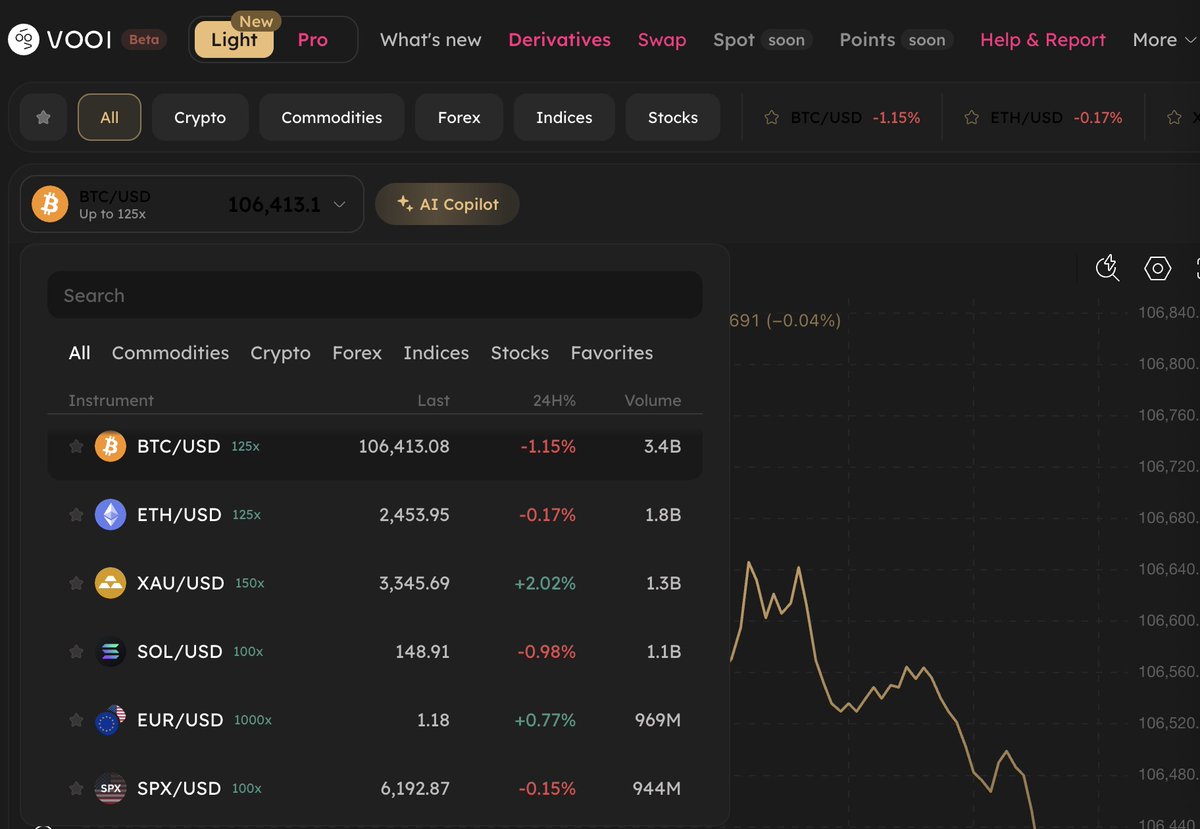Open Help & Report
1200x829 pixels.
point(1043,40)
